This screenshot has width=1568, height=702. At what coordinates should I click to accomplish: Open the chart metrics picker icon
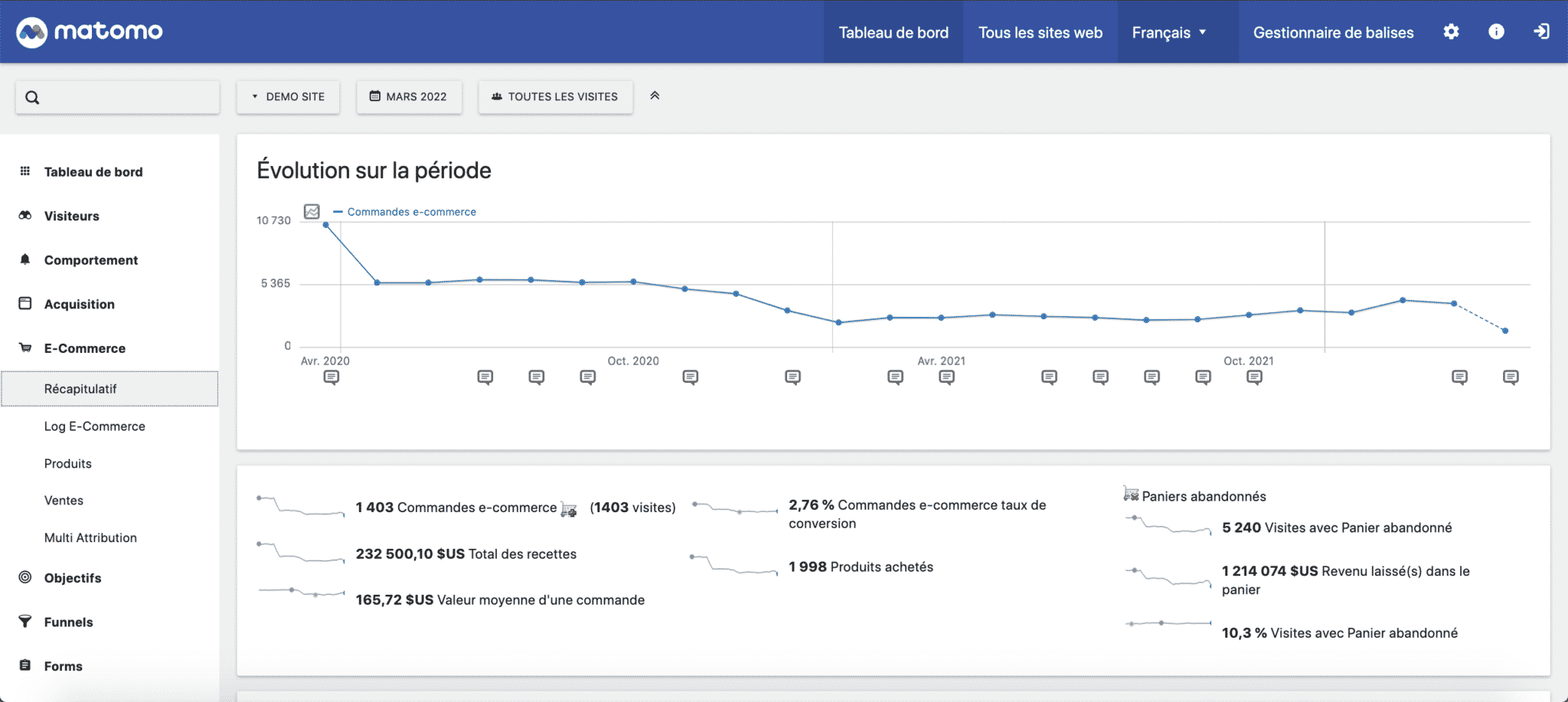click(312, 212)
